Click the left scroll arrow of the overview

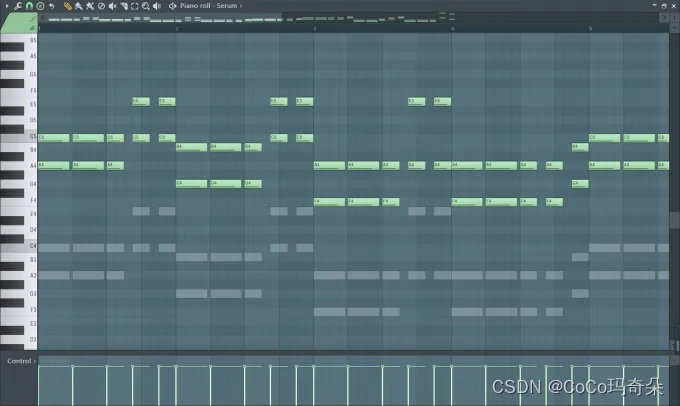pyautogui.click(x=42, y=17)
